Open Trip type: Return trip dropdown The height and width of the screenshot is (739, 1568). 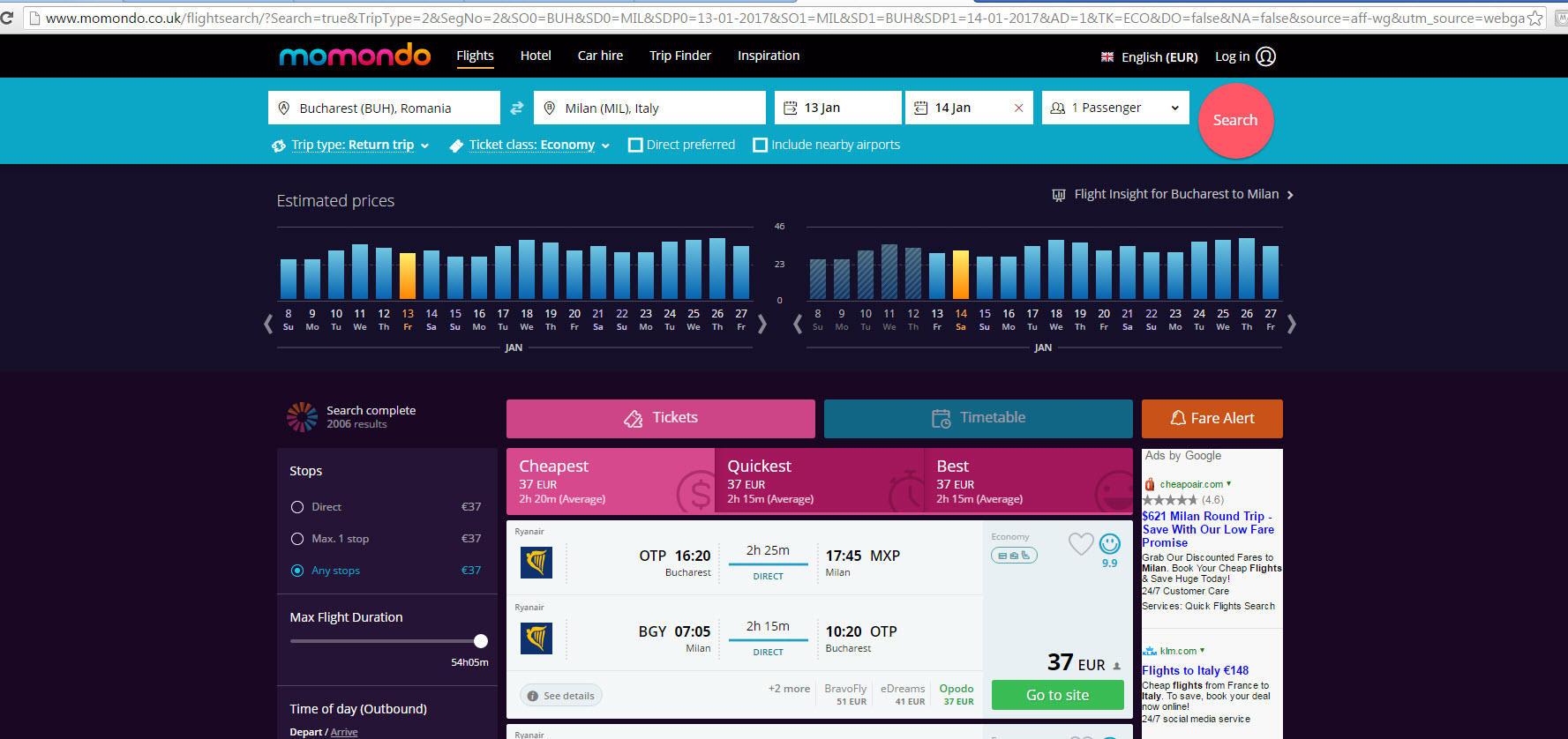pos(351,145)
